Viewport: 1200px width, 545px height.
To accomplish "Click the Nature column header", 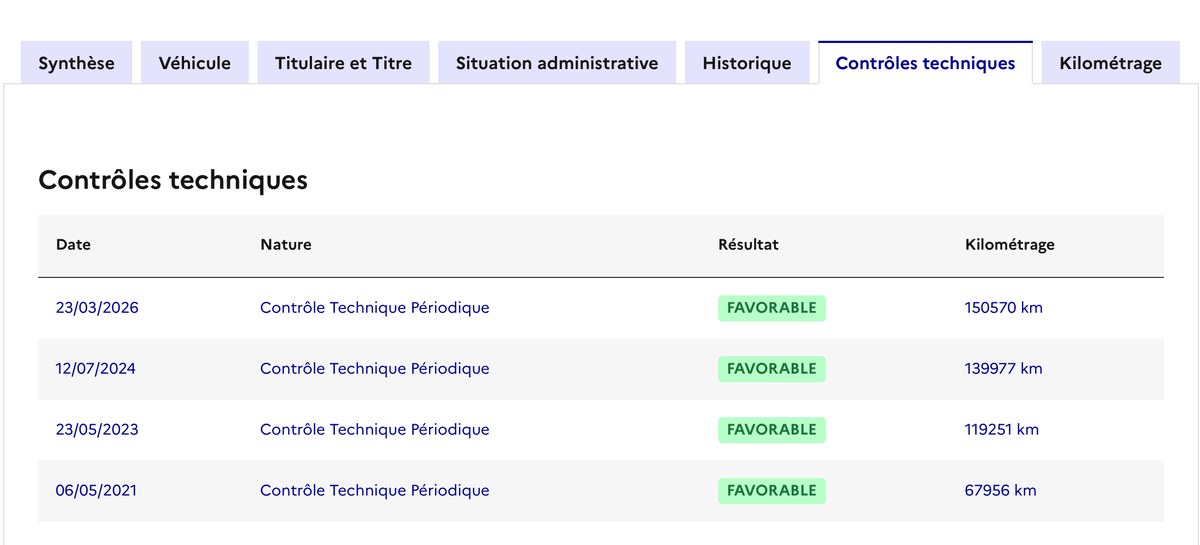I will pos(285,244).
